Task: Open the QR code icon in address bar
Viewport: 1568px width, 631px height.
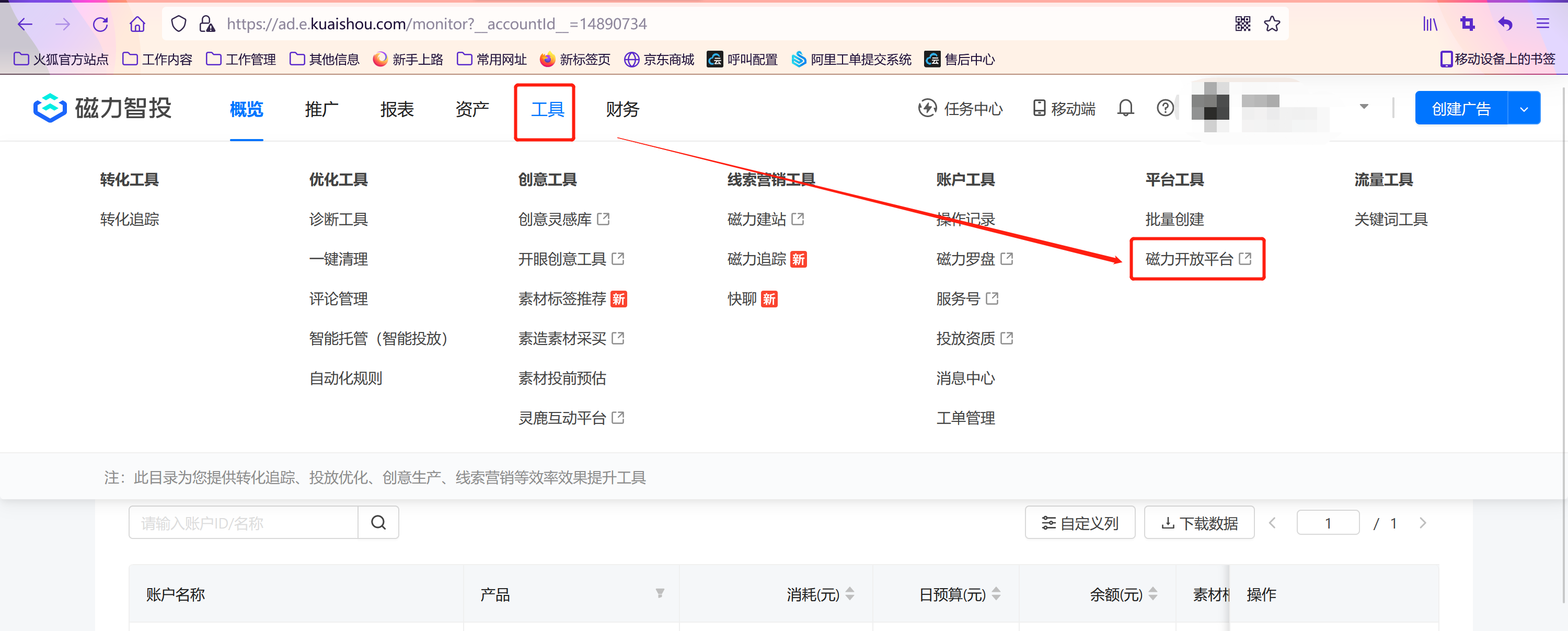Action: point(1242,24)
